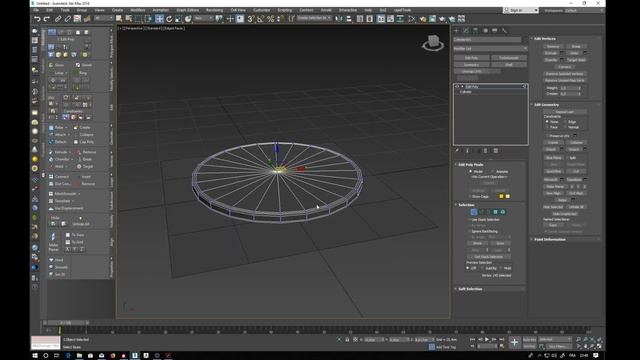
Task: Click the second Show Cage color swatch
Action: pyautogui.click(x=508, y=196)
